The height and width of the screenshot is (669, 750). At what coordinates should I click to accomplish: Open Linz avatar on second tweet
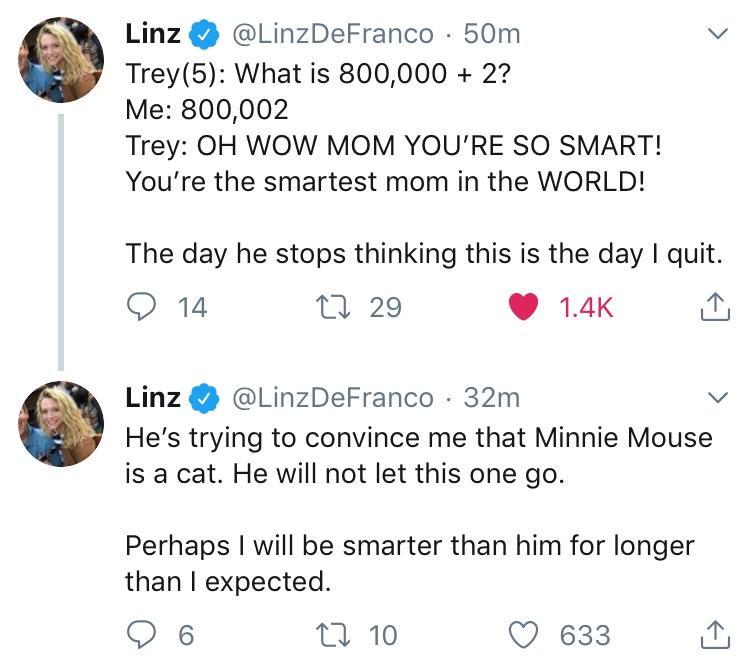(62, 425)
